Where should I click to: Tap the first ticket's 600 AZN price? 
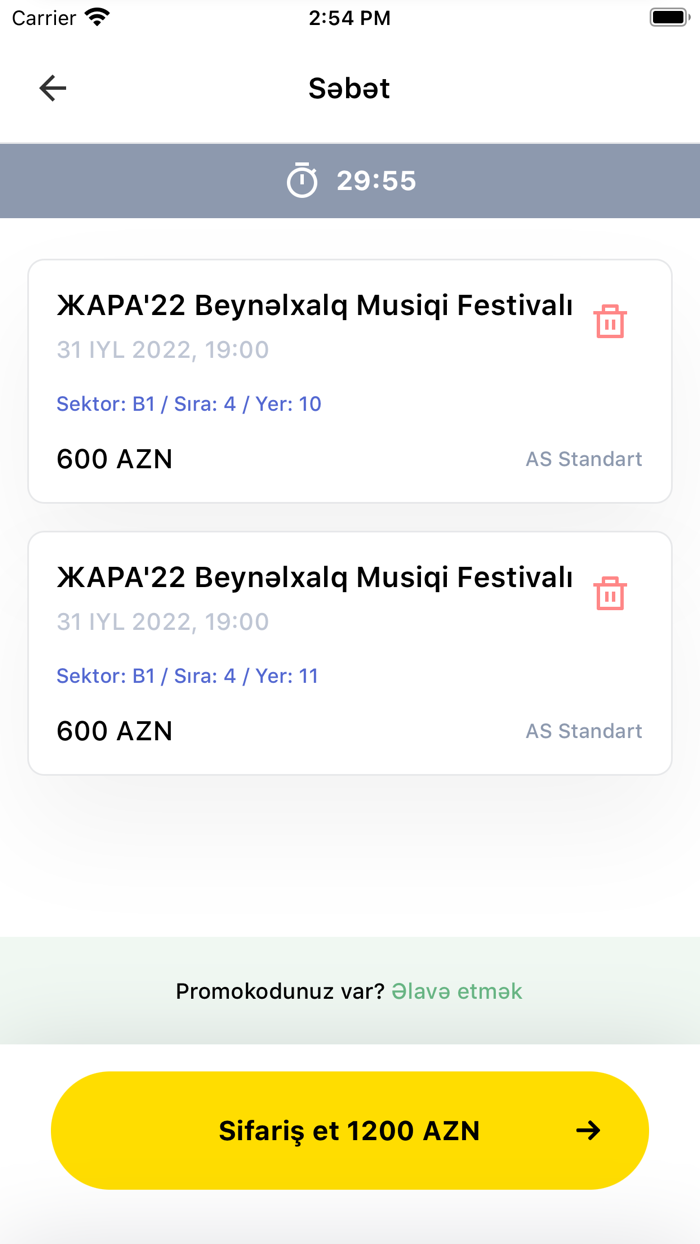pyautogui.click(x=114, y=459)
